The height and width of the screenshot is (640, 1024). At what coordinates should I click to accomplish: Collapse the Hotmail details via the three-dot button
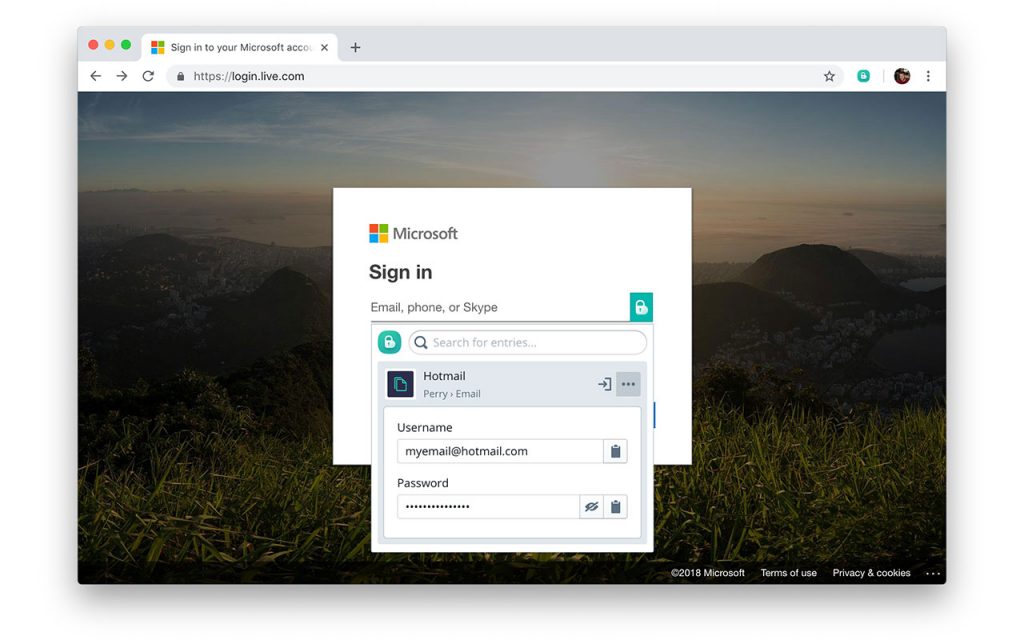tap(628, 384)
